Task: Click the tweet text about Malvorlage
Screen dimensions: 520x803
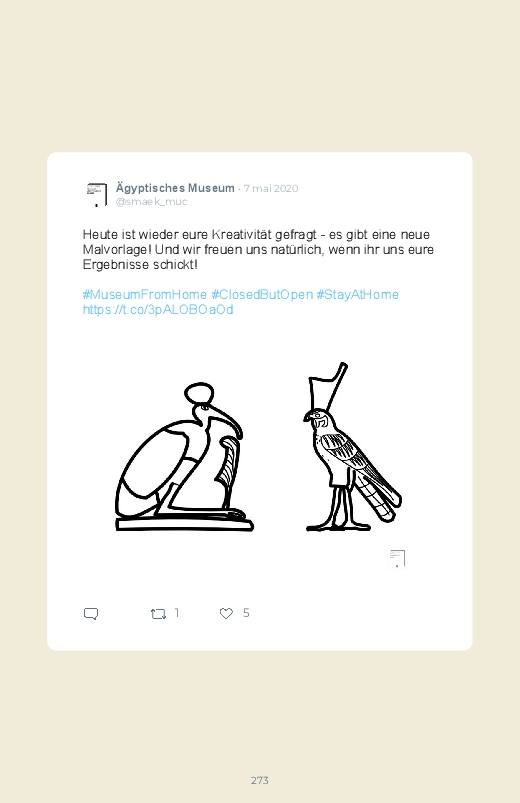Action: tap(258, 249)
